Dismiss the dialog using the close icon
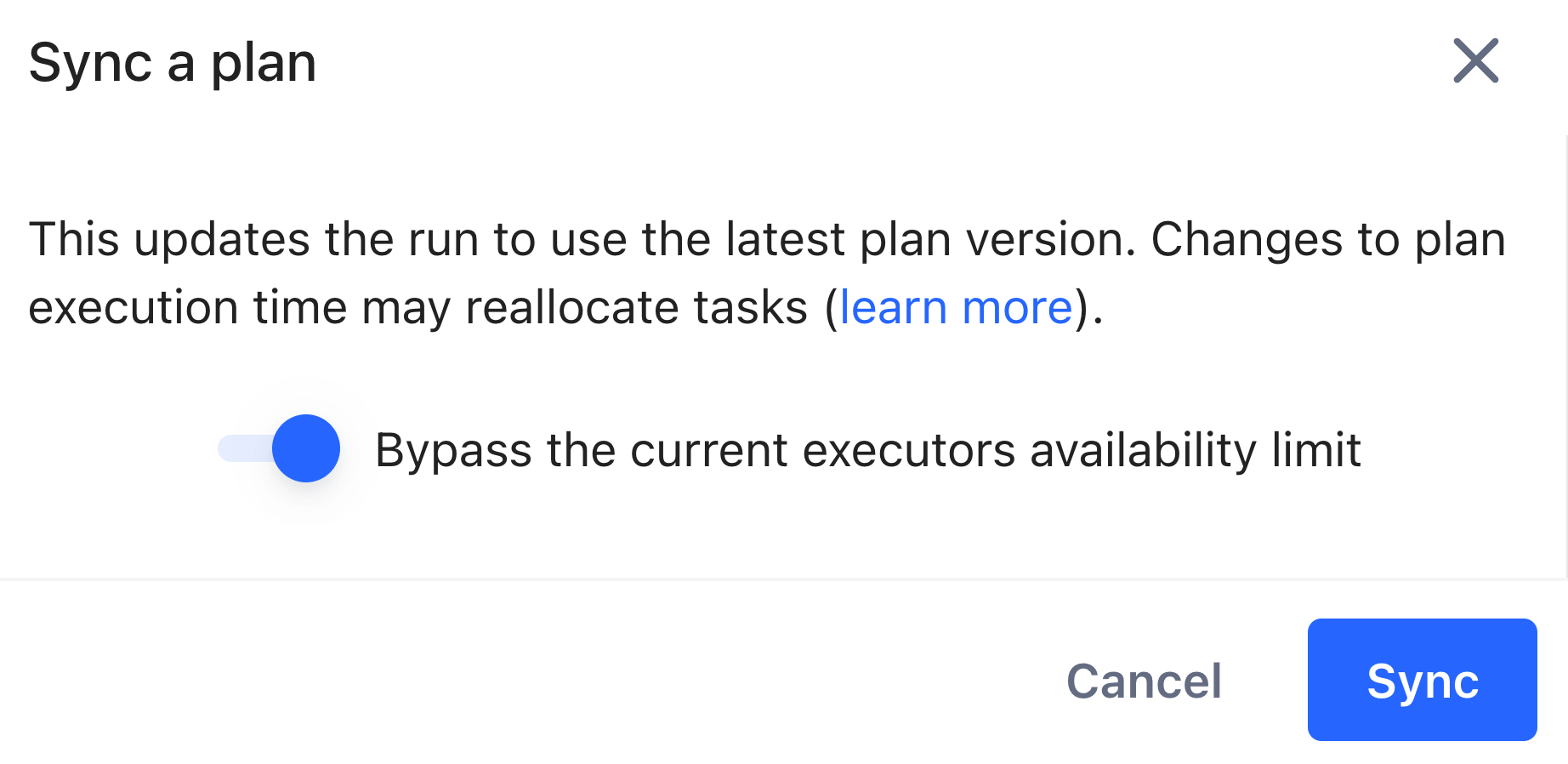The width and height of the screenshot is (1568, 764). tap(1475, 61)
